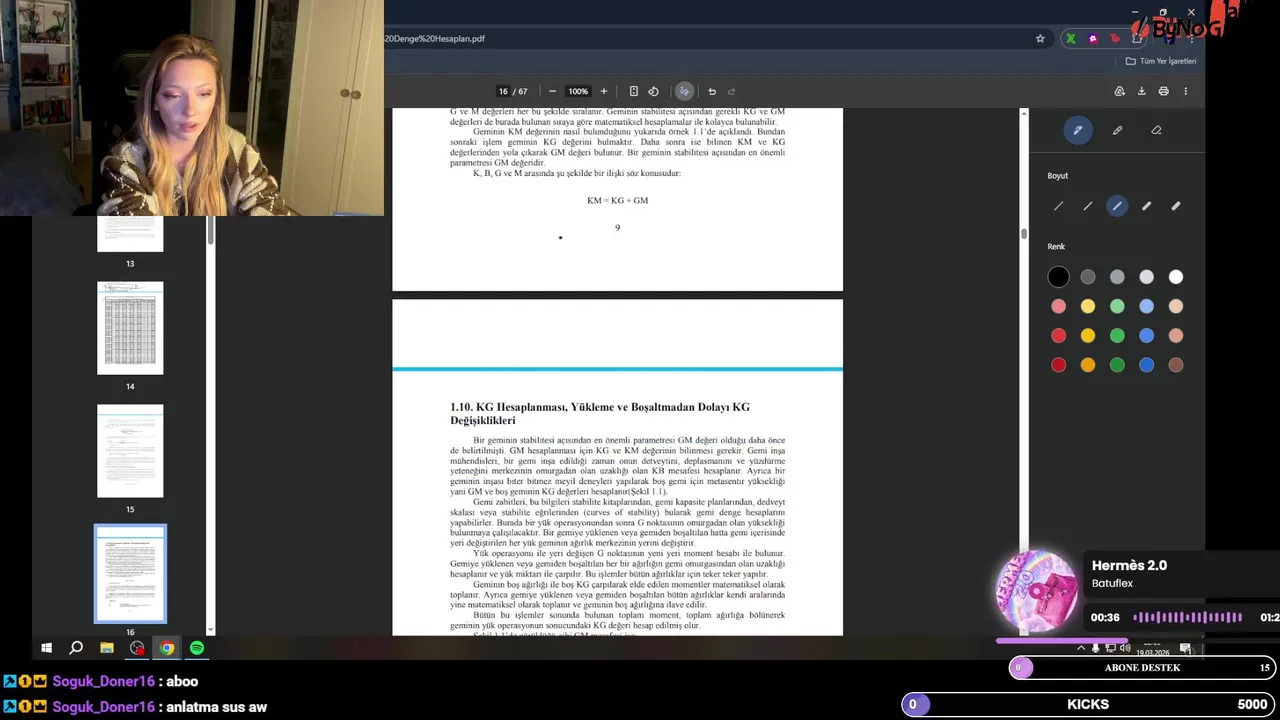Choose the second thinnest pen size
The height and width of the screenshot is (720, 1280).
(x=1088, y=206)
